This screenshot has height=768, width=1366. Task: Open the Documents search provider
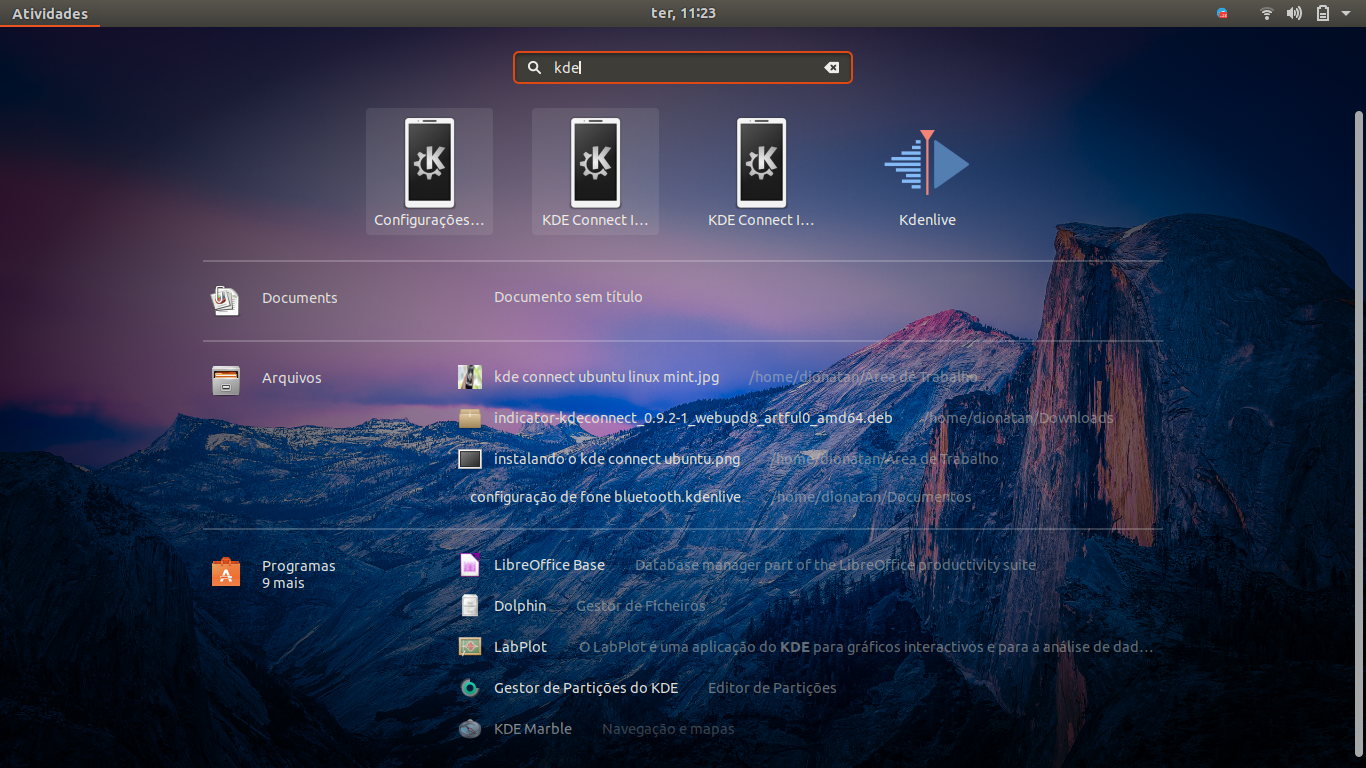click(x=275, y=298)
